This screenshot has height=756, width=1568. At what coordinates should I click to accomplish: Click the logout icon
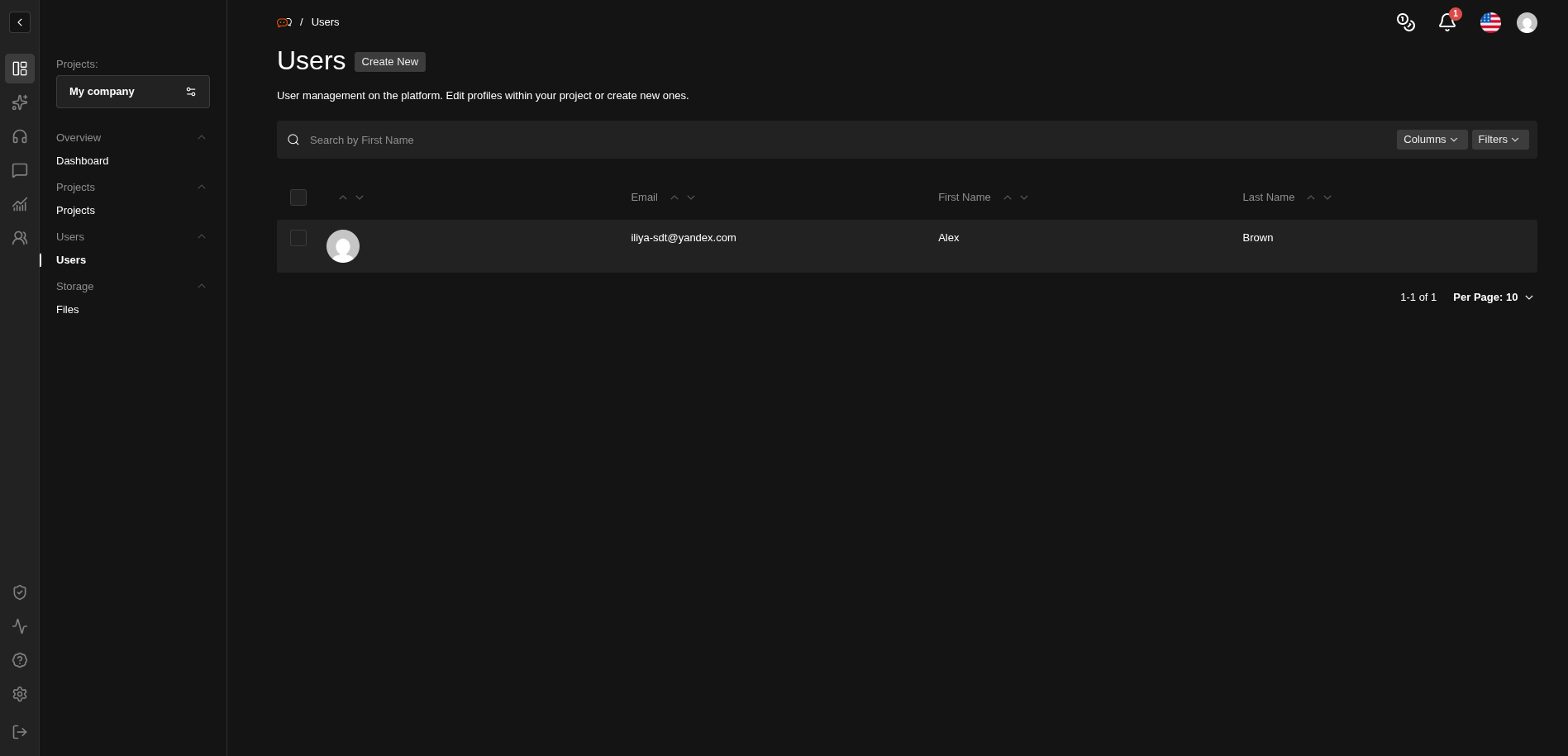[20, 732]
